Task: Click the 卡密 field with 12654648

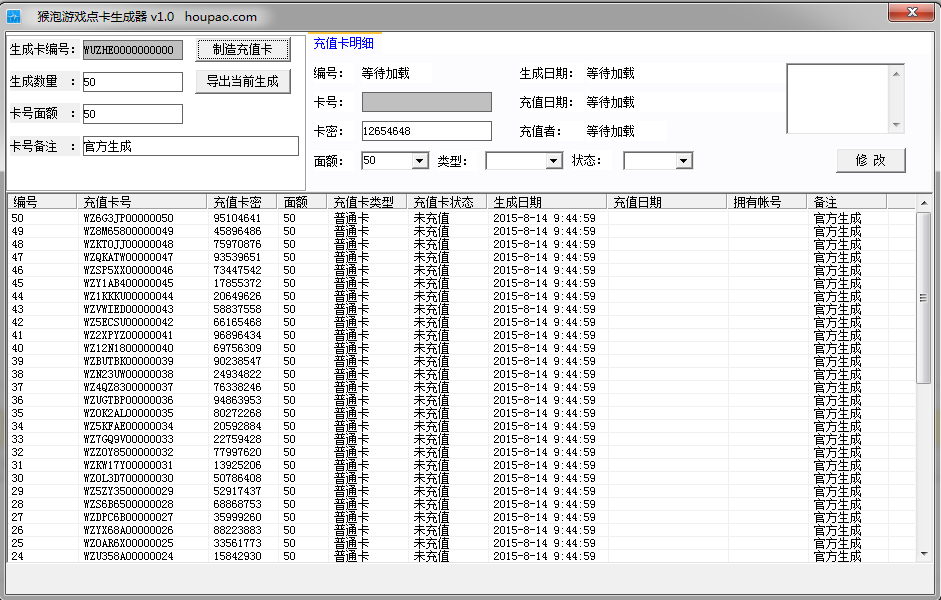Action: pyautogui.click(x=427, y=131)
